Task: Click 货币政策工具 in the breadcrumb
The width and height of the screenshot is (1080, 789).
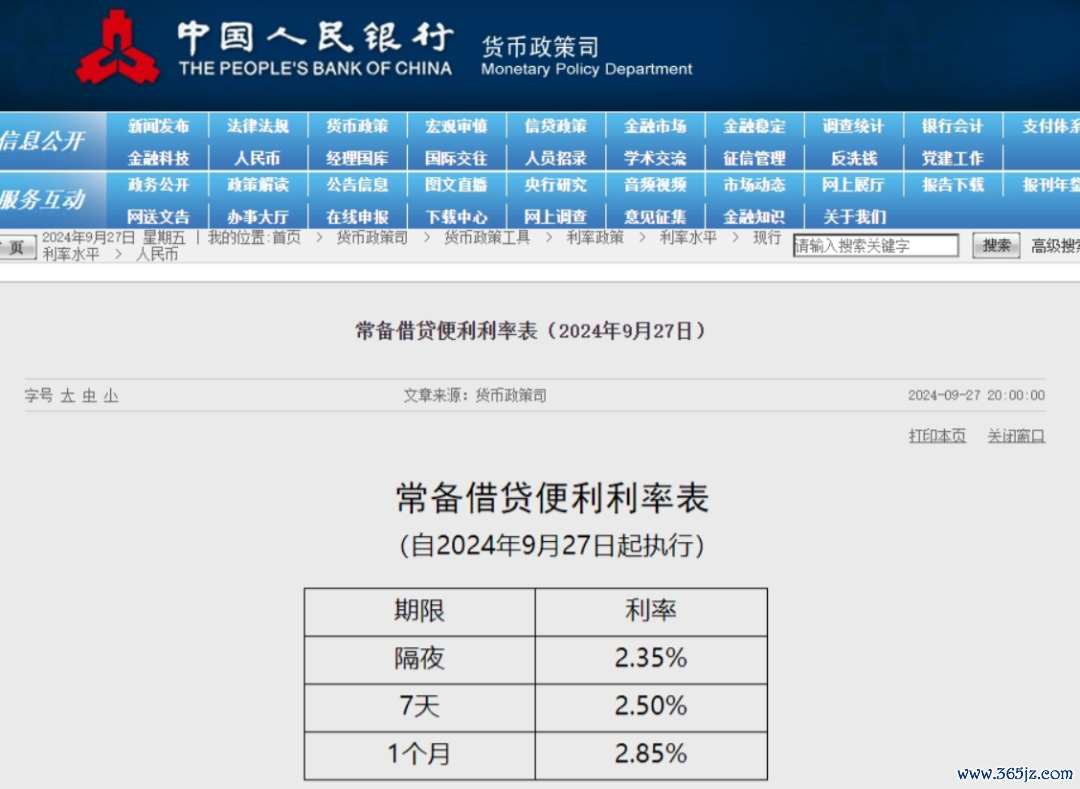Action: point(487,238)
